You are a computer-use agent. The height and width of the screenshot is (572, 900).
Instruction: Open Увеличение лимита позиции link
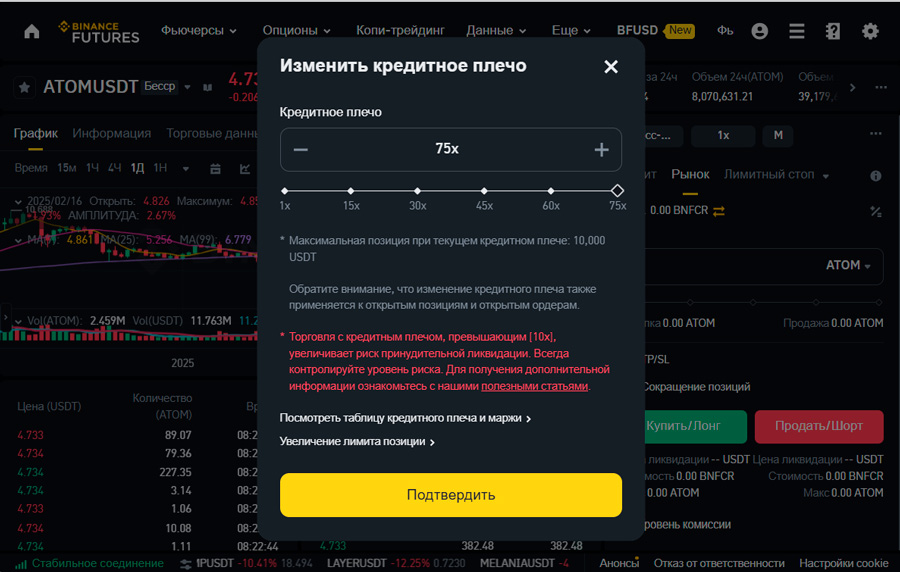(x=356, y=442)
